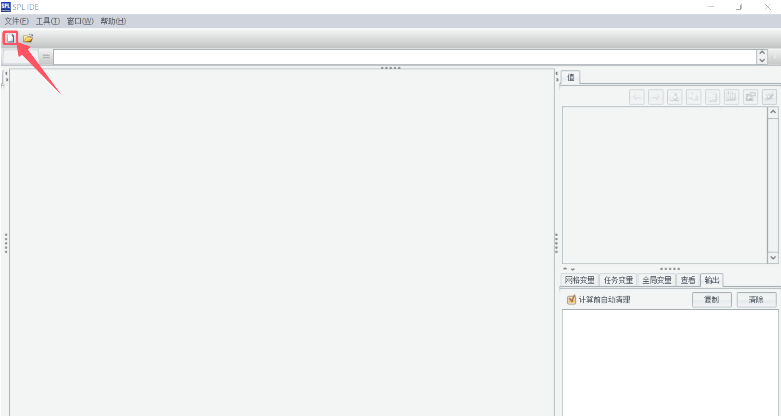781x416 pixels.
Task: Click the cell name box beside the equals sign
Action: [20, 57]
